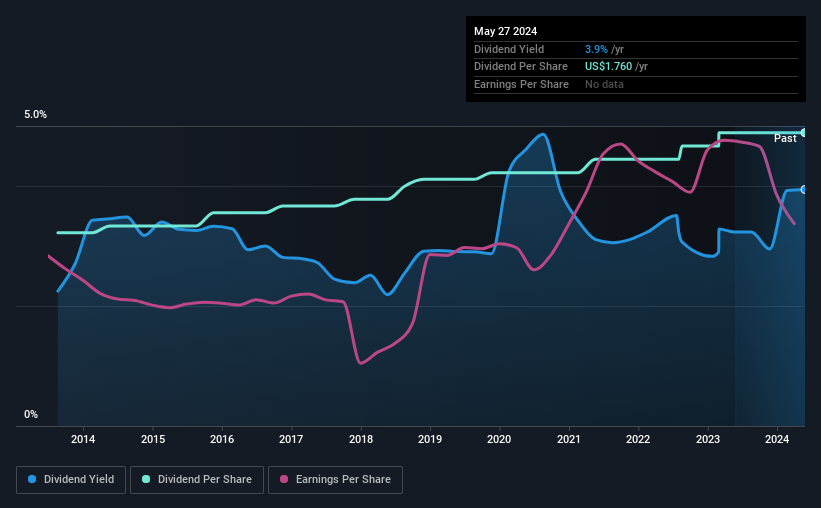Click the 5.0% y-axis label
821x508 pixels.
point(36,115)
